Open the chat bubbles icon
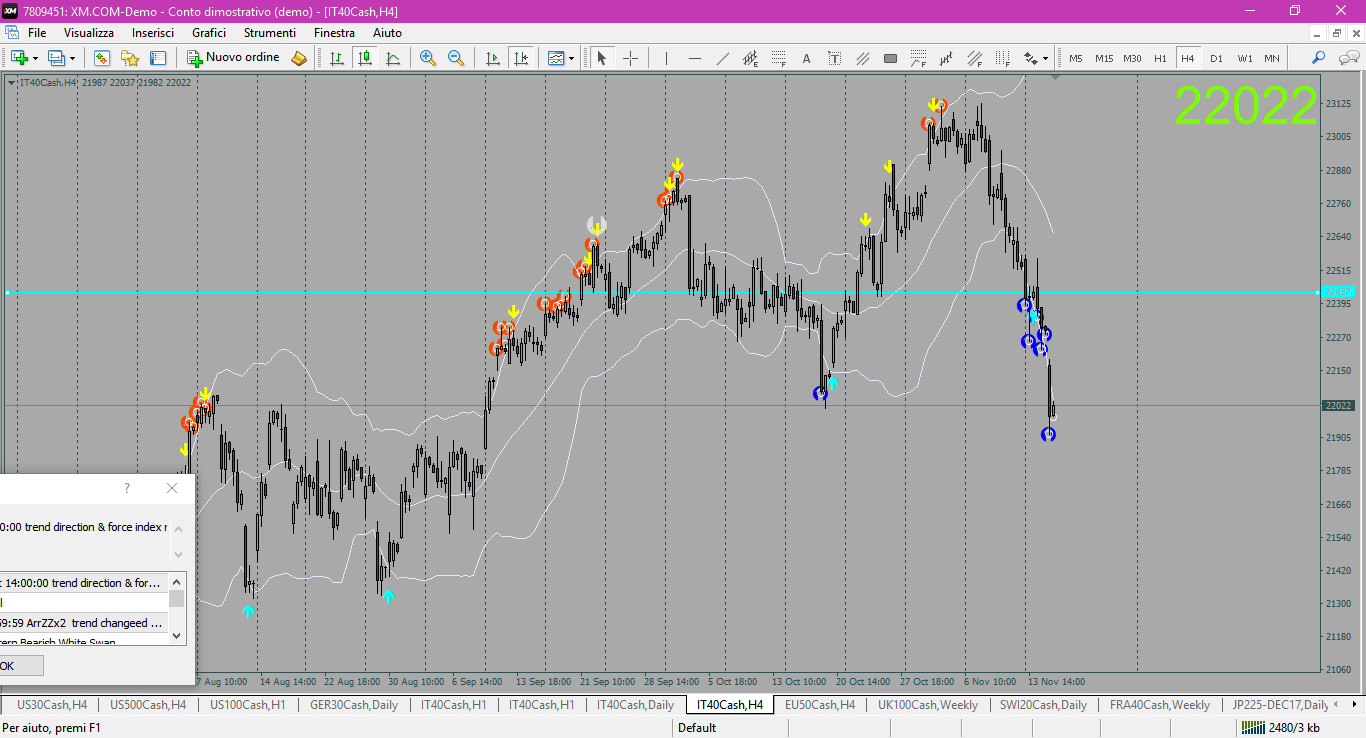The image size is (1366, 738). (1348, 58)
